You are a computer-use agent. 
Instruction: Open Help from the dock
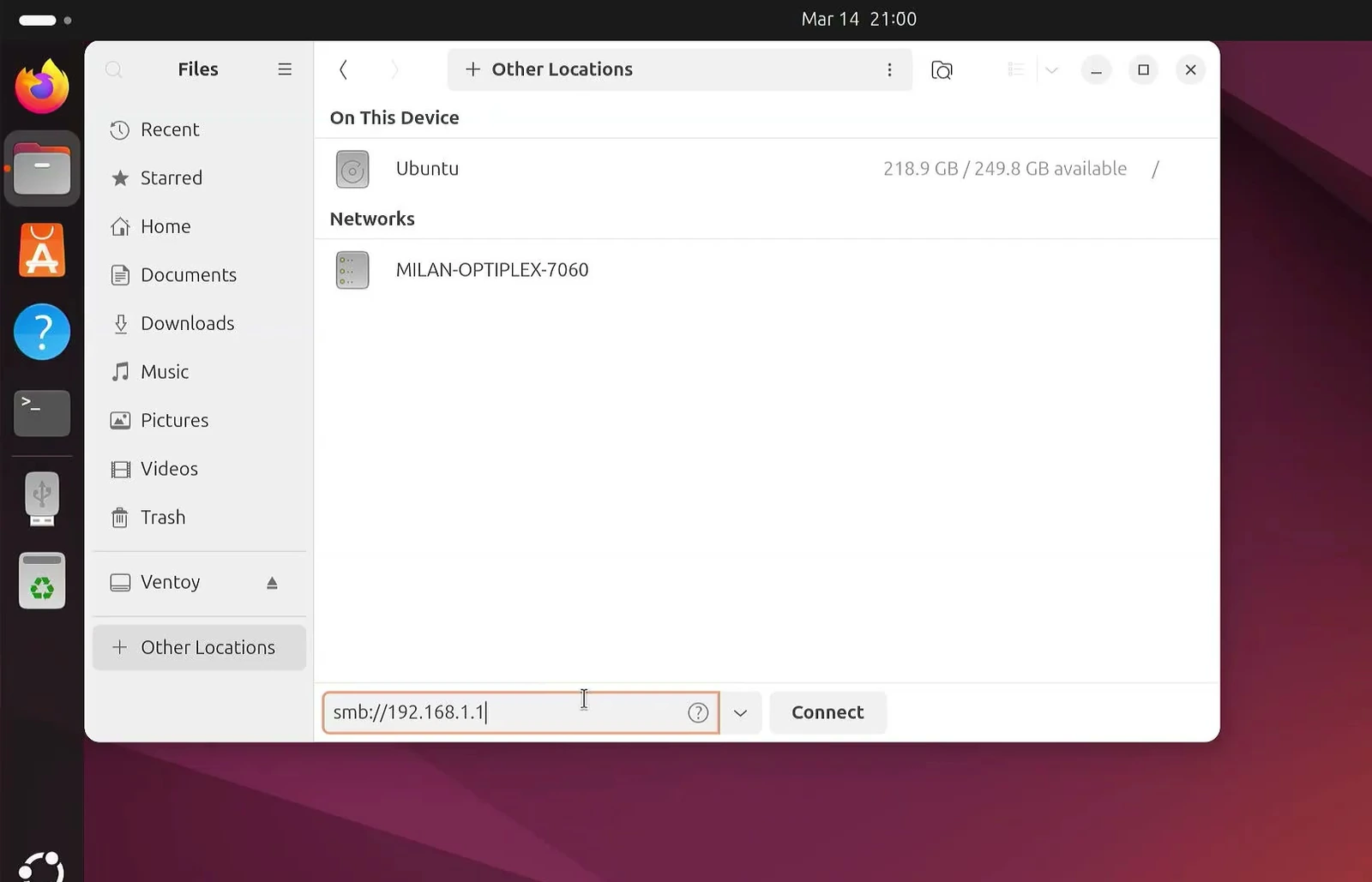click(41, 332)
